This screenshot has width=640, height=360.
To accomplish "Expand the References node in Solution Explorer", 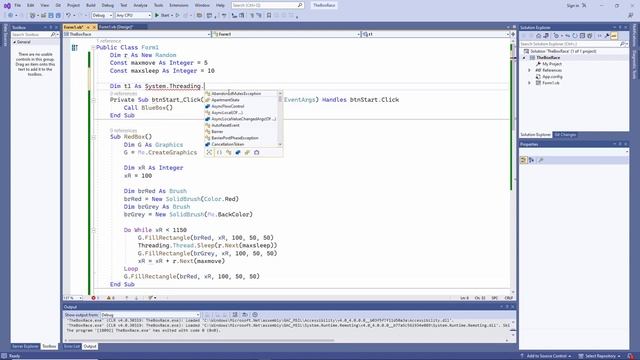I will [x=529, y=70].
